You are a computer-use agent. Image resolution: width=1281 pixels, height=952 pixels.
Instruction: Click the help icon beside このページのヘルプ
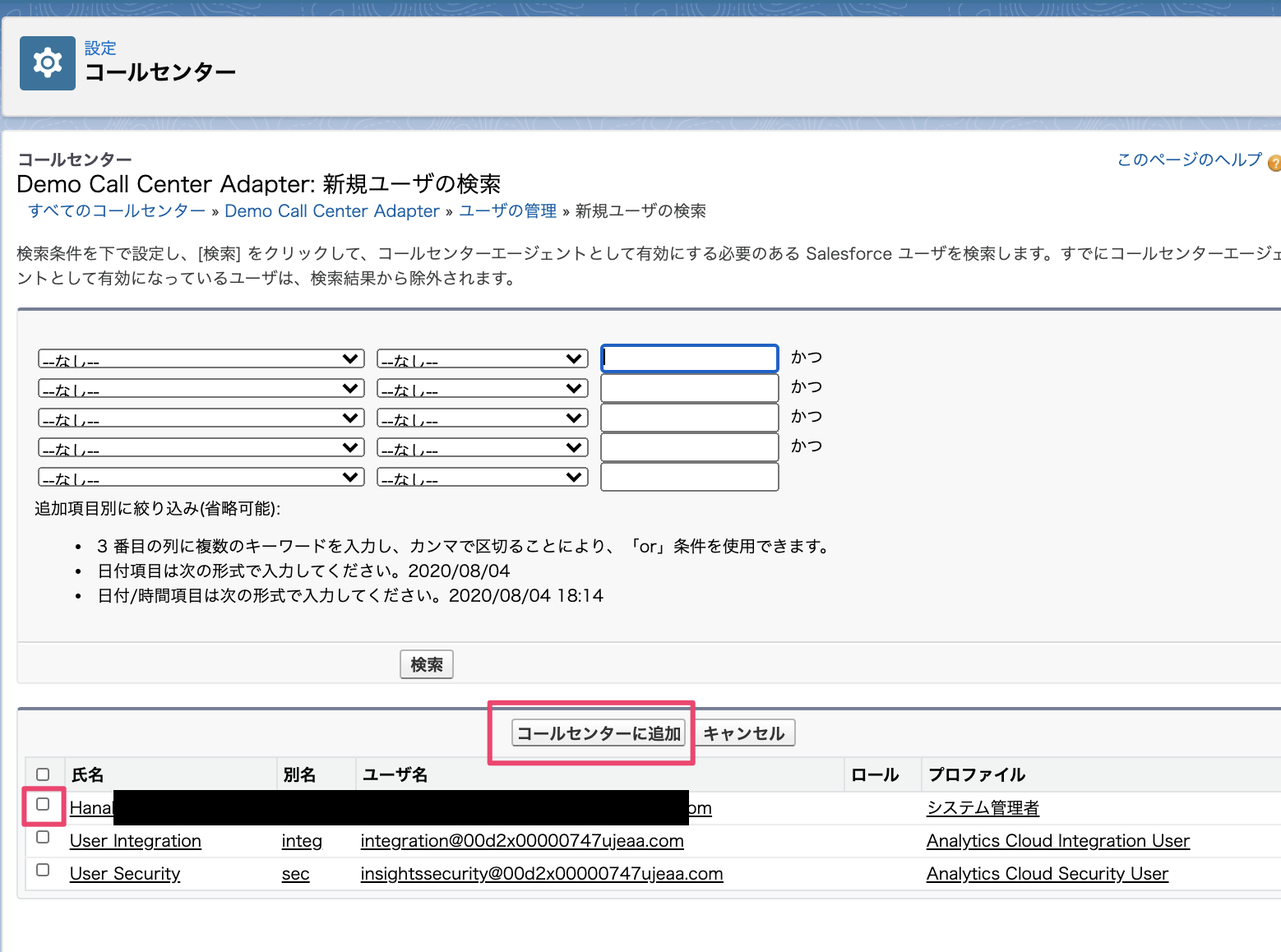coord(1274,163)
